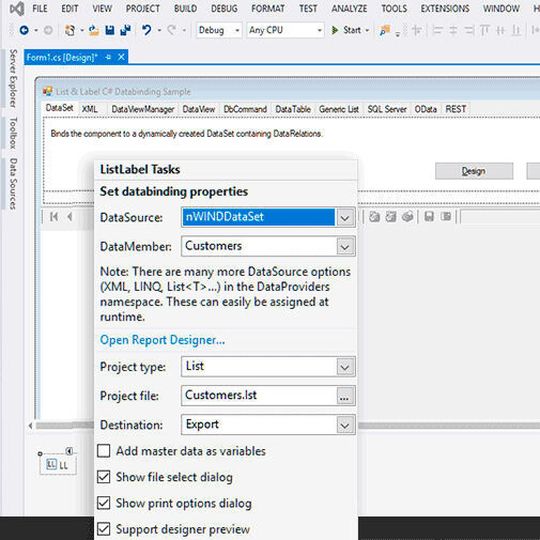Click the preview Previous Page icon
The image size is (540, 540).
[x=70, y=217]
